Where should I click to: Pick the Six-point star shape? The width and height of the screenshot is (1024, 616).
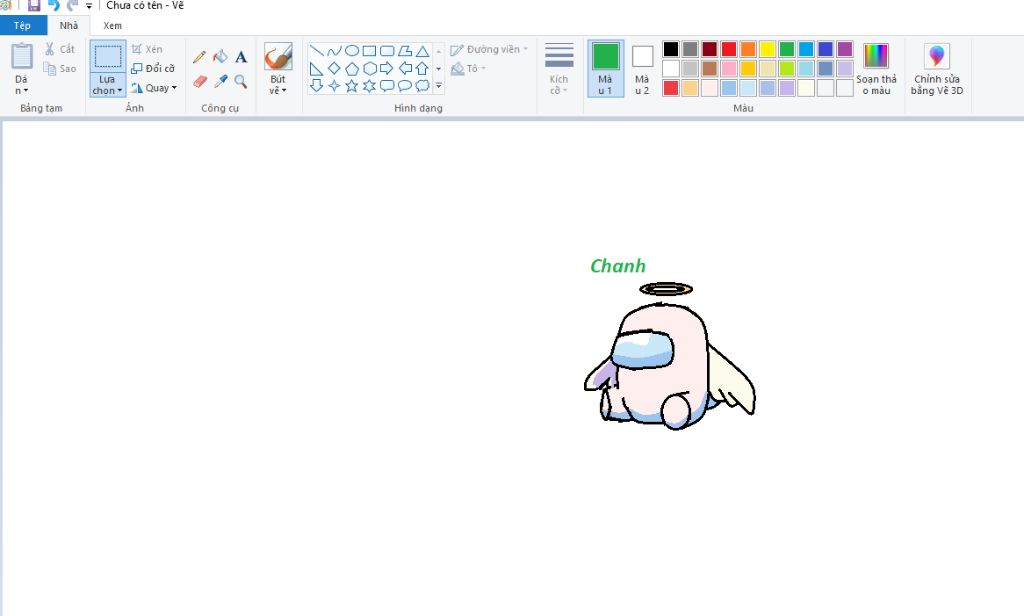370,86
